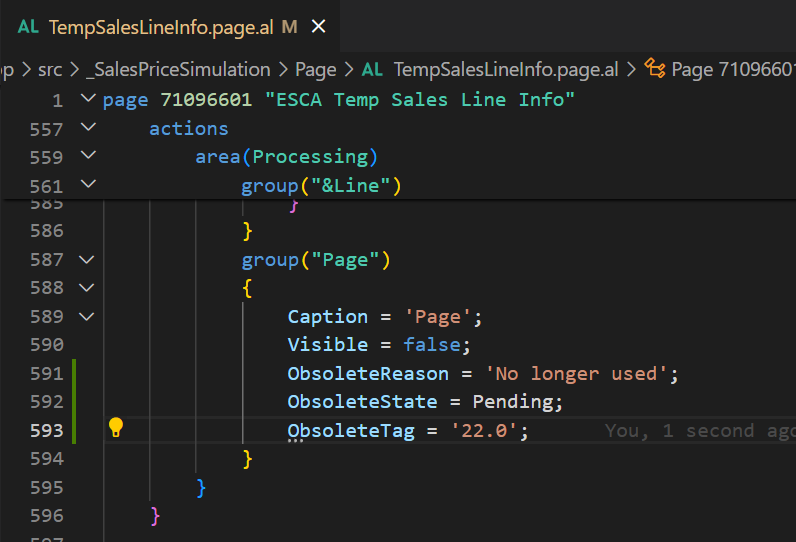Click the ObsoleteReason property name

[368, 374]
